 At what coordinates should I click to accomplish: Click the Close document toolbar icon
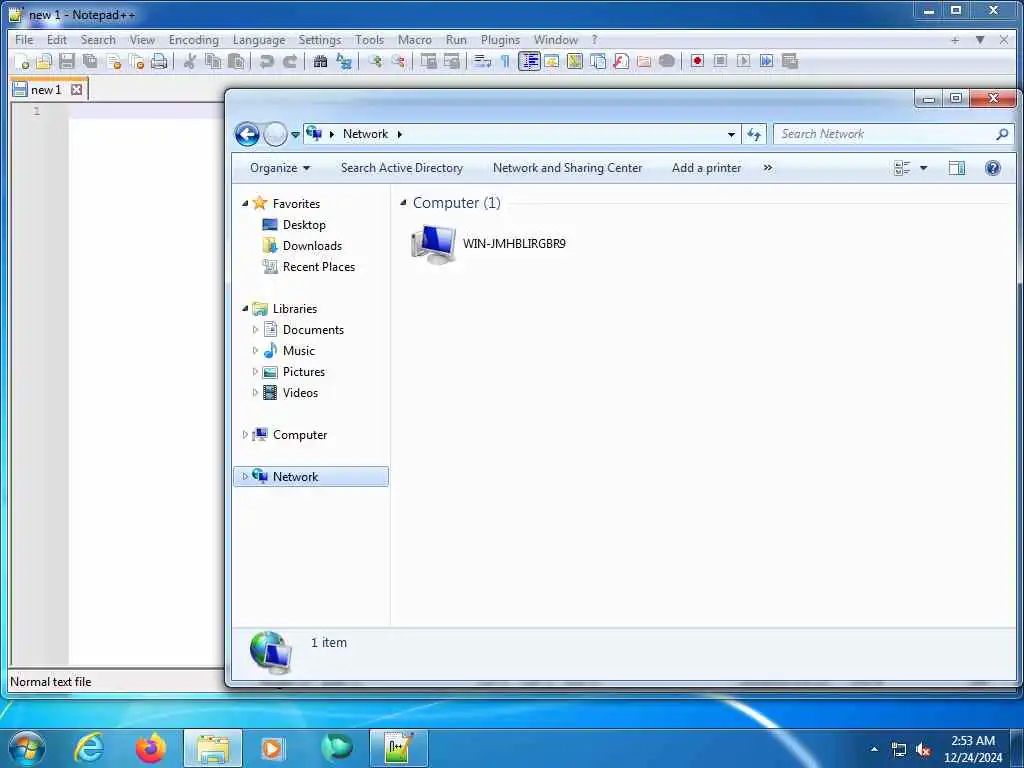point(114,61)
